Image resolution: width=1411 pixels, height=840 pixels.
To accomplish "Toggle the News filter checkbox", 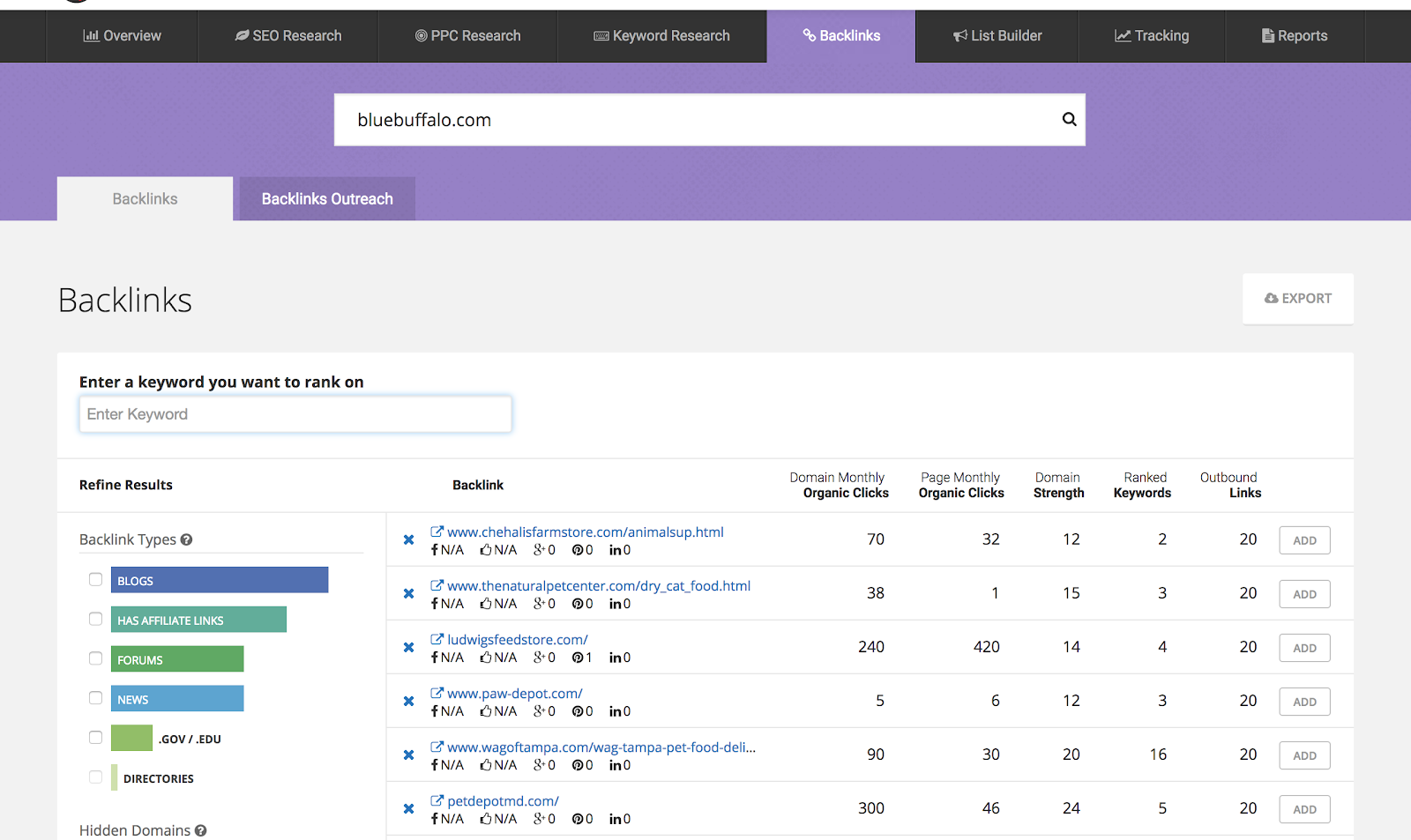I will click(95, 698).
